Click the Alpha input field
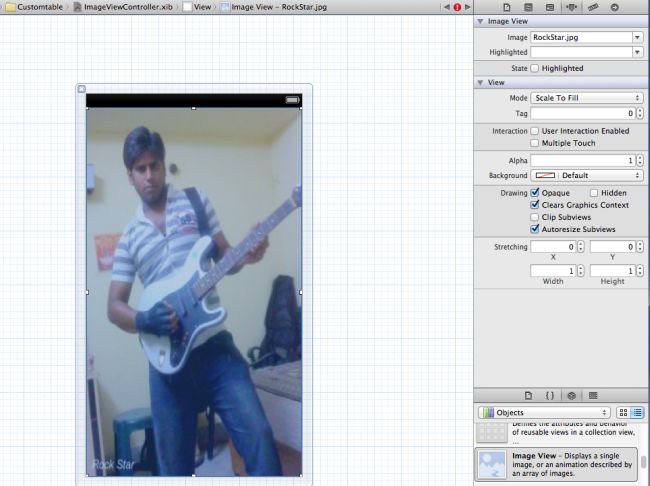 pos(583,160)
